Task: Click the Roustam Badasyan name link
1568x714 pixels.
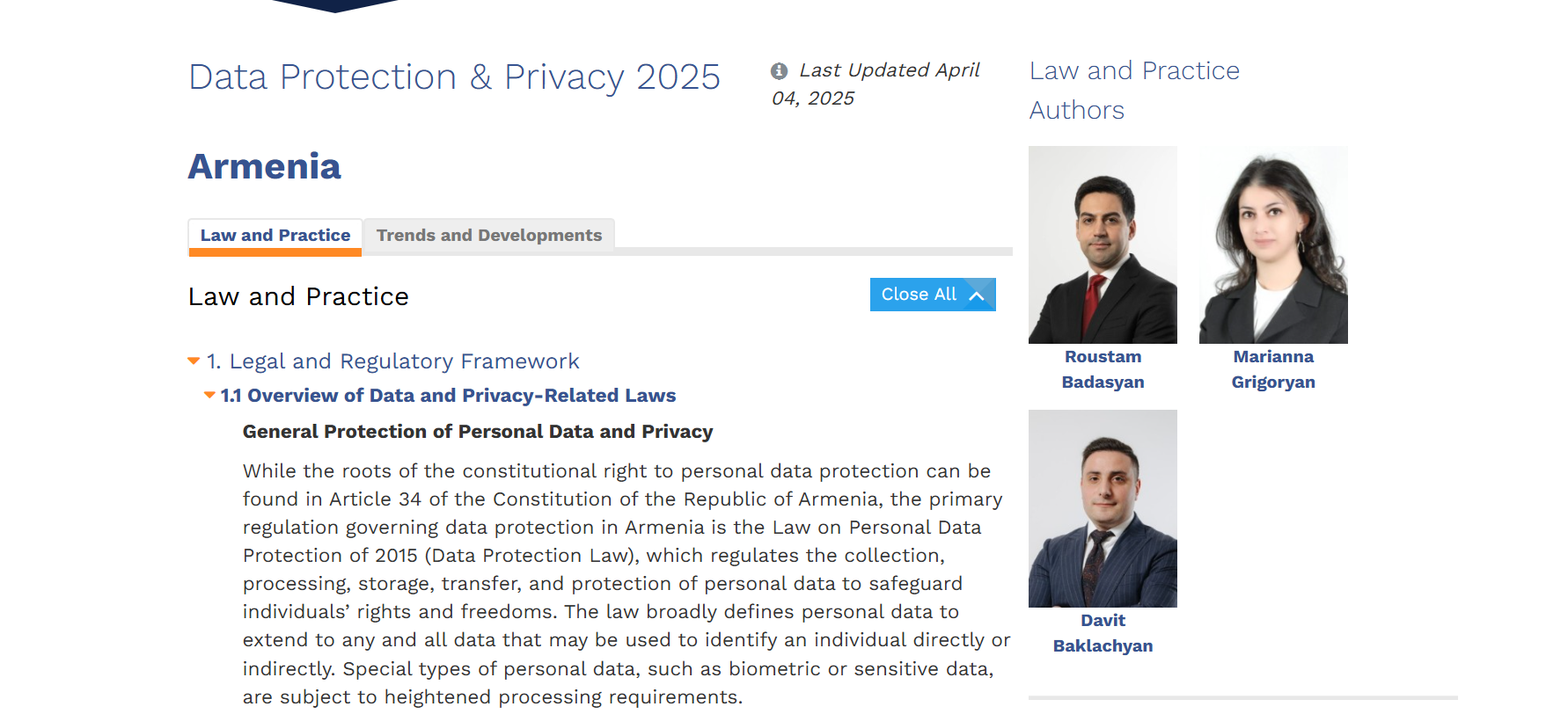Action: click(1103, 369)
